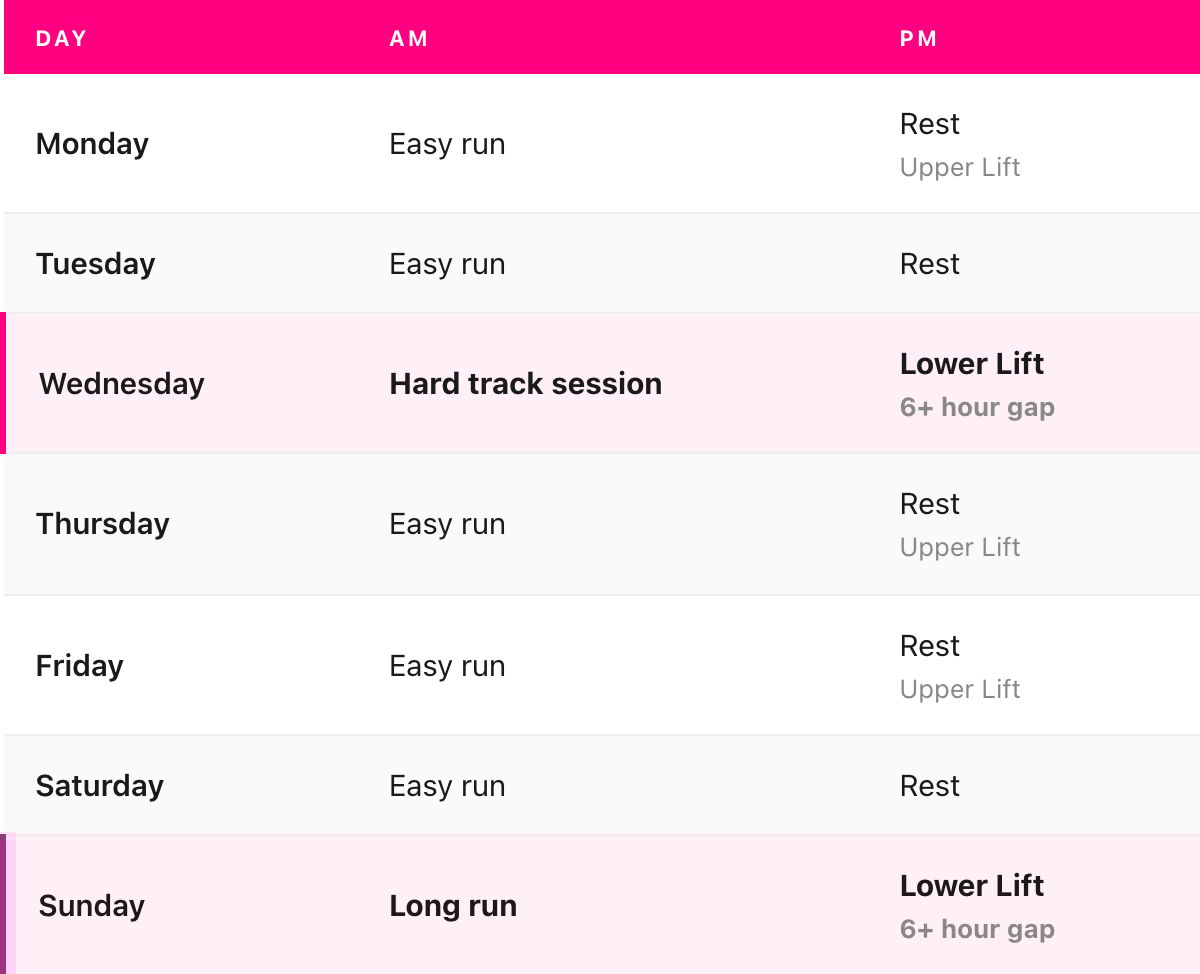Click Sunday's Lower Lift entry
This screenshot has width=1200, height=974.
tap(972, 886)
